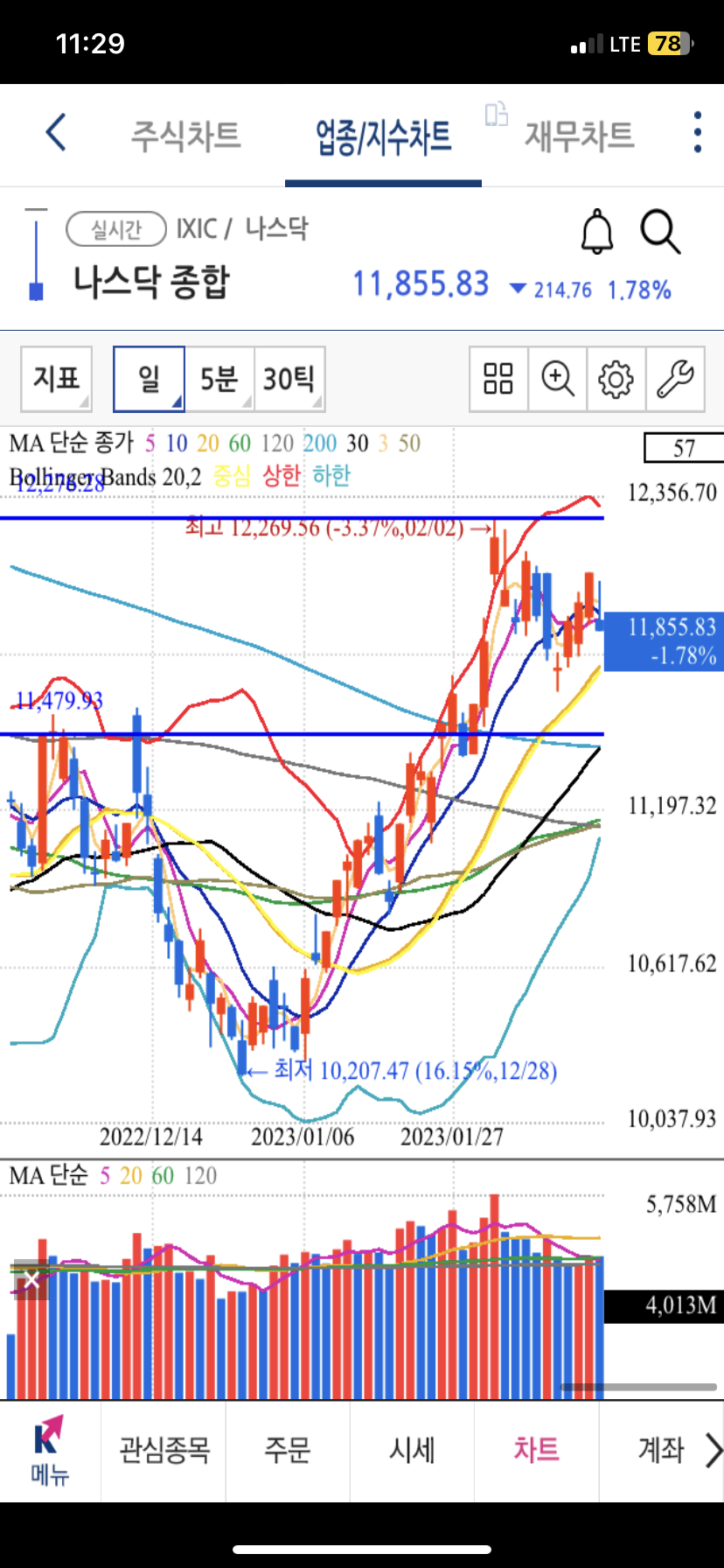Open the 메뉴 K logo button
The width and height of the screenshot is (724, 1568).
(50, 1451)
